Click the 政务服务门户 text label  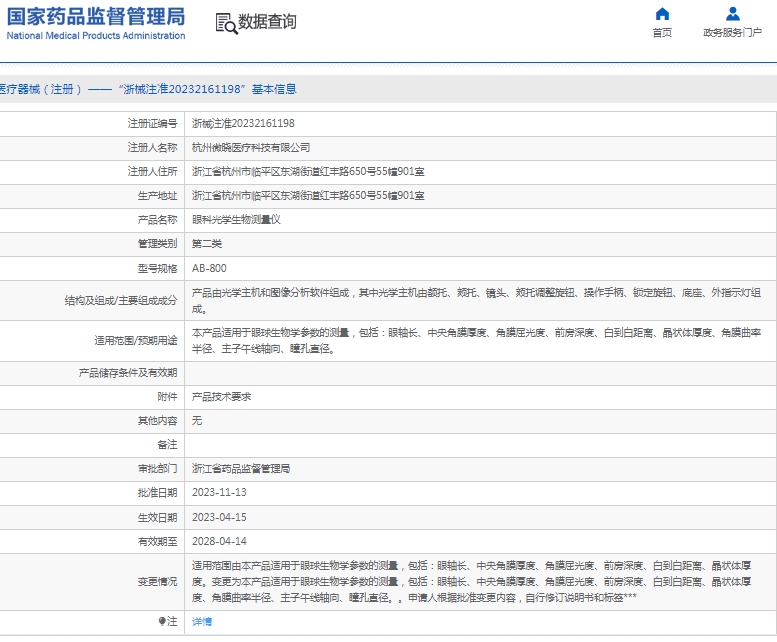(732, 33)
